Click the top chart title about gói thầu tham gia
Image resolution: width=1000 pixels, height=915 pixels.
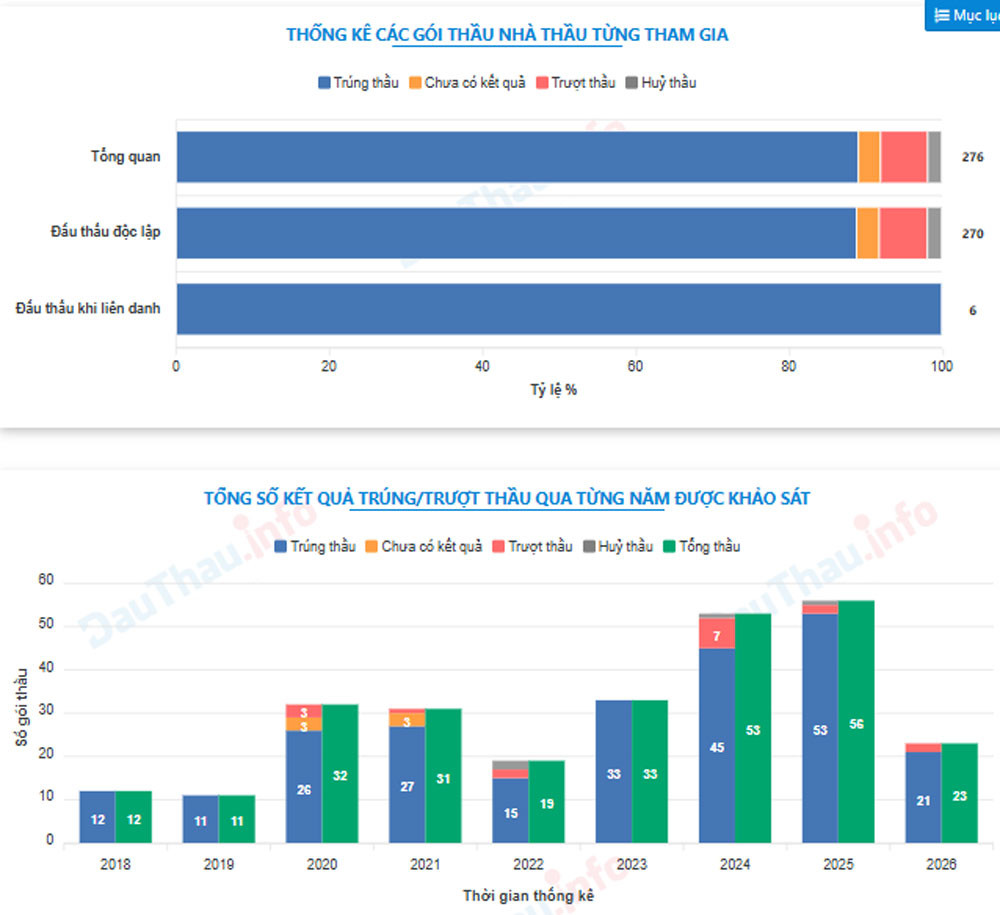(507, 34)
